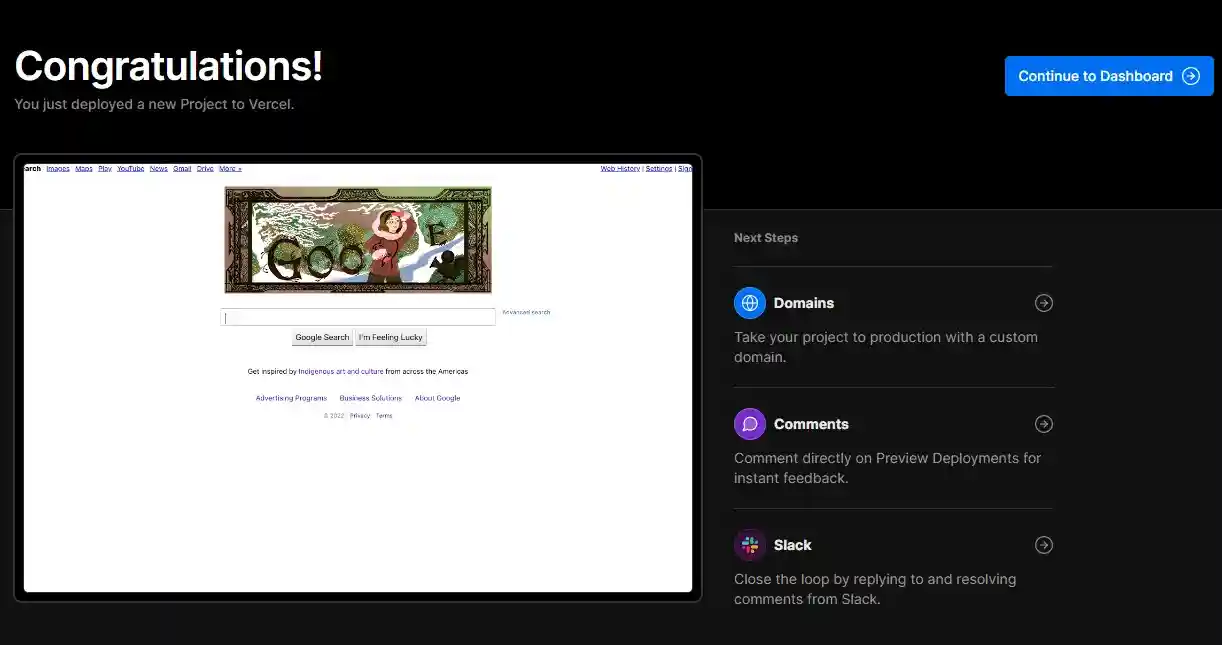The height and width of the screenshot is (645, 1222).
Task: Select YouTube in the preview navbar
Action: point(131,169)
